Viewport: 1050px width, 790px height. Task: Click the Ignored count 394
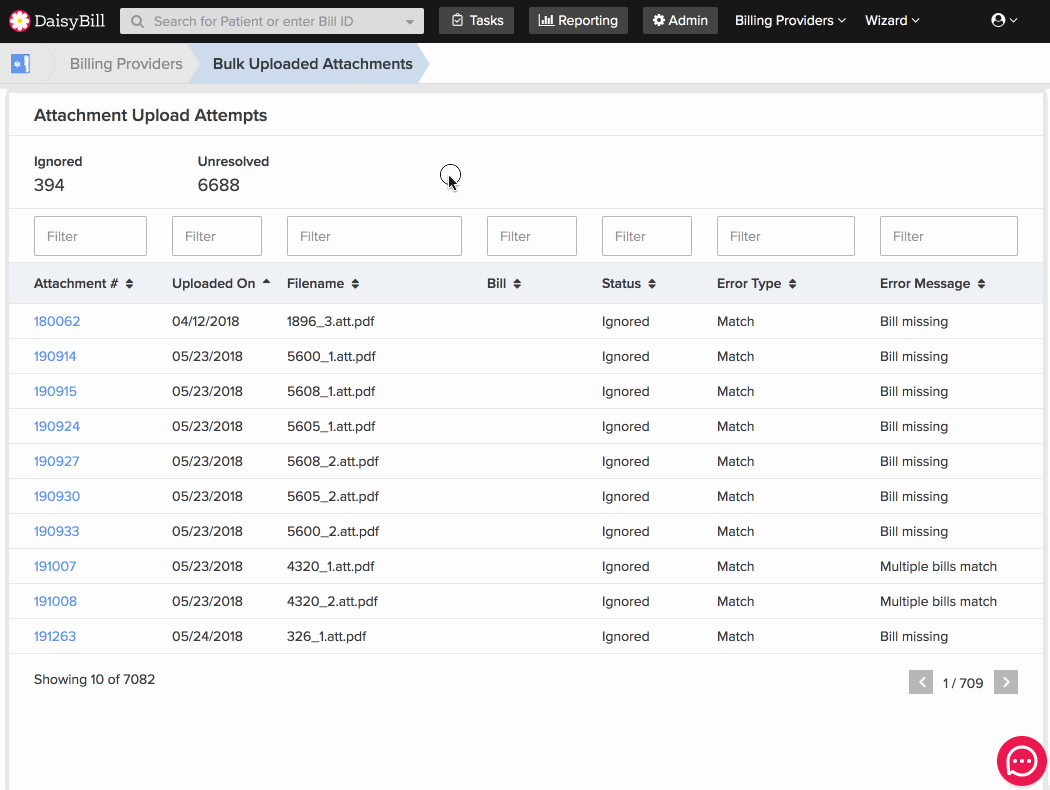(50, 185)
